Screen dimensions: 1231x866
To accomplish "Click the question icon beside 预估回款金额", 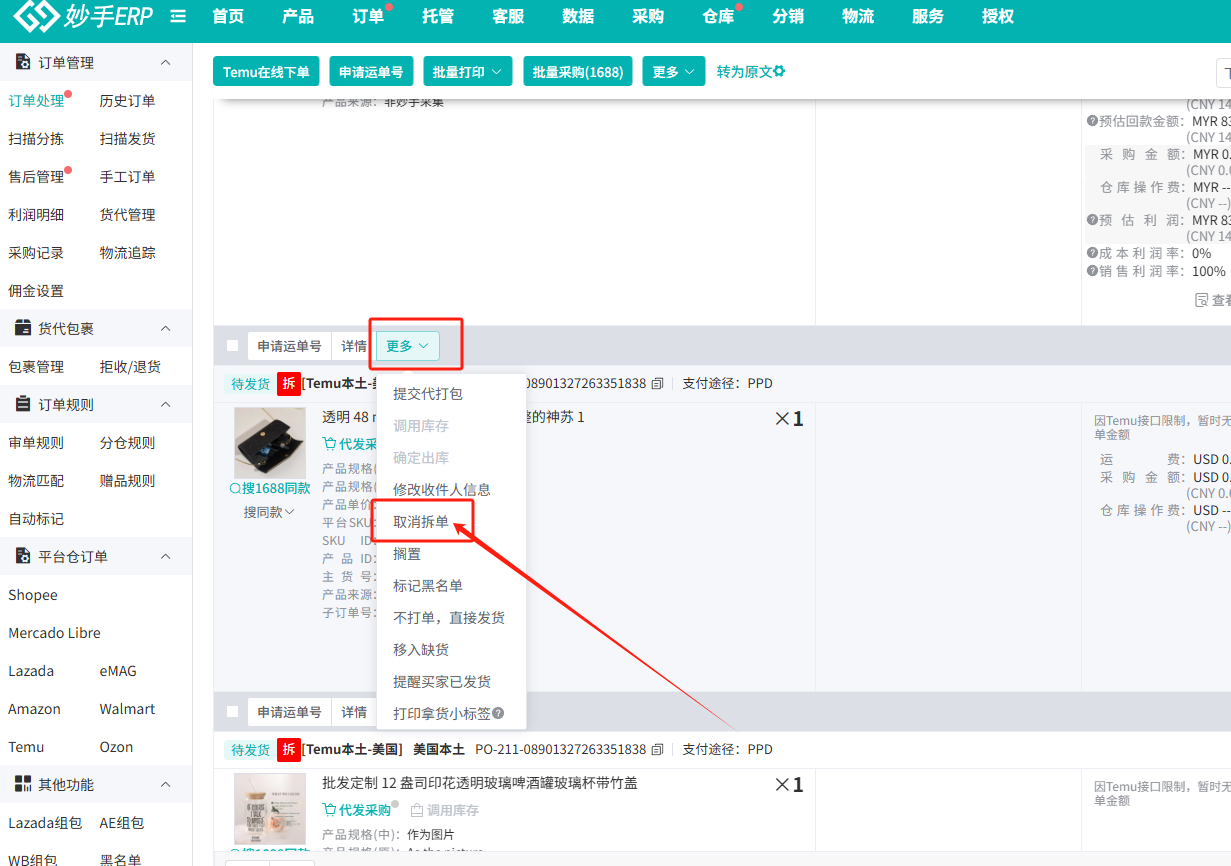I will (x=1093, y=121).
